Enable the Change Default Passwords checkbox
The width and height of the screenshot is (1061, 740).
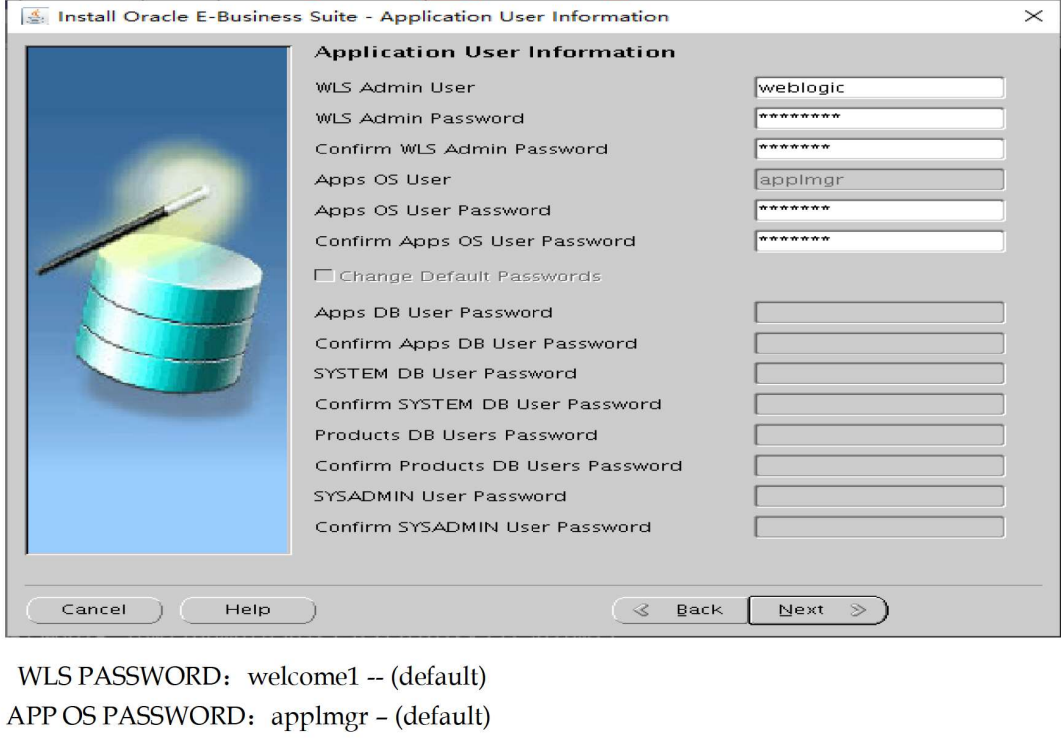pyautogui.click(x=324, y=275)
